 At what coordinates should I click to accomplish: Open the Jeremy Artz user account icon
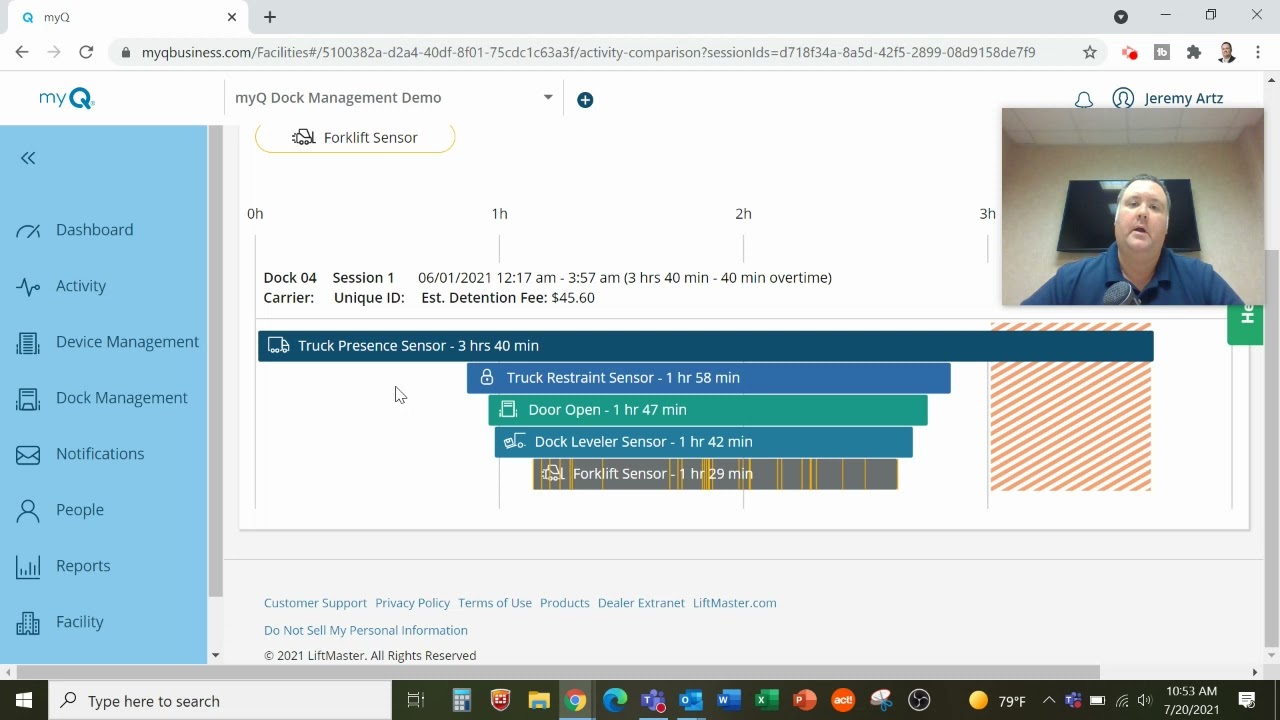point(1123,98)
